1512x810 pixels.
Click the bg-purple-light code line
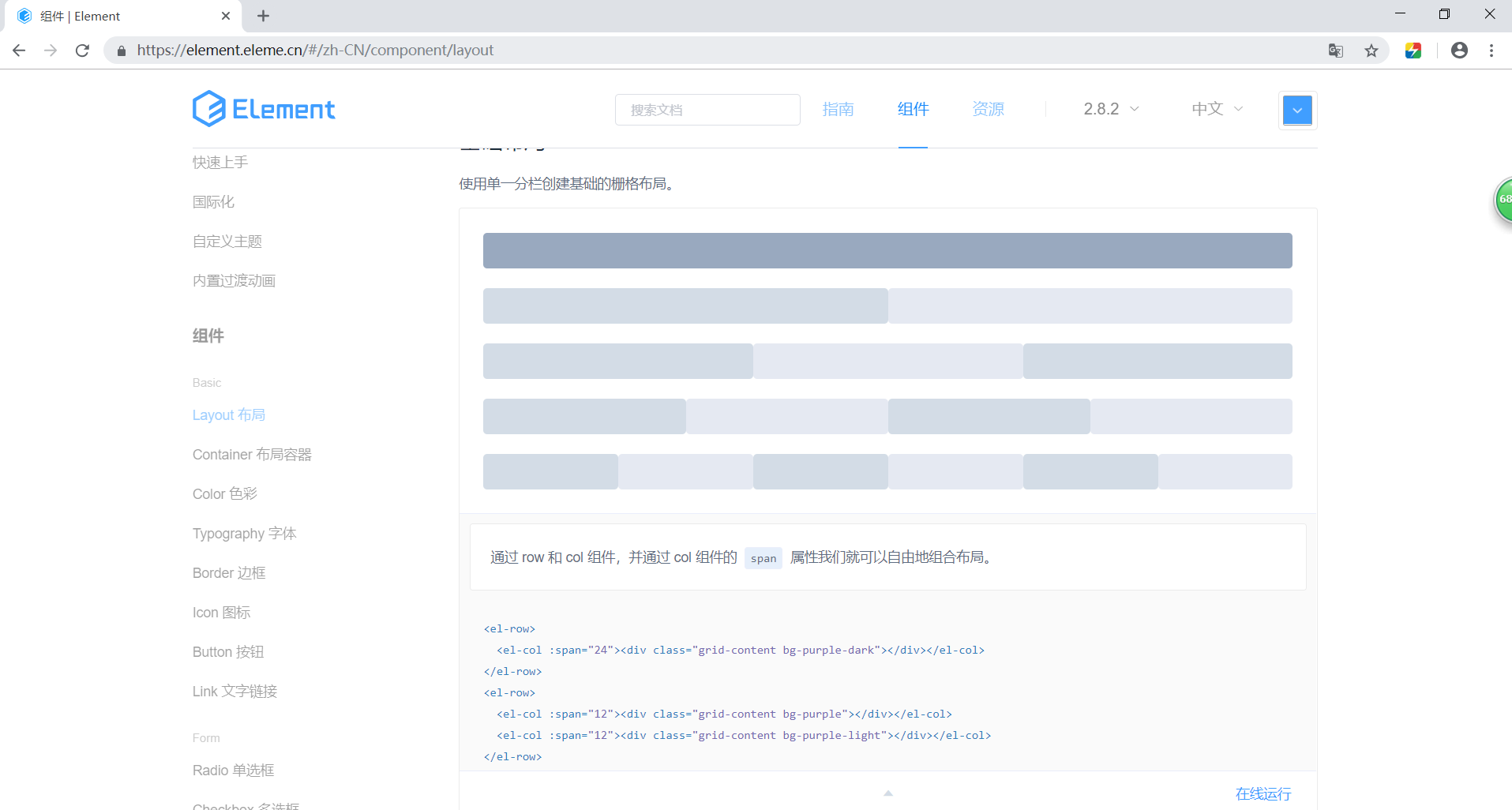coord(744,736)
